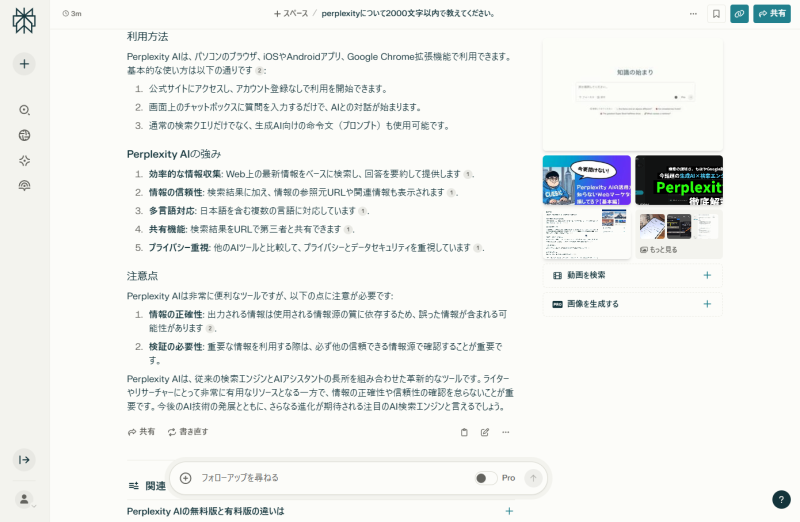This screenshot has height=522, width=800.
Task: Click the 書き直す rewrite button
Action: coord(188,432)
